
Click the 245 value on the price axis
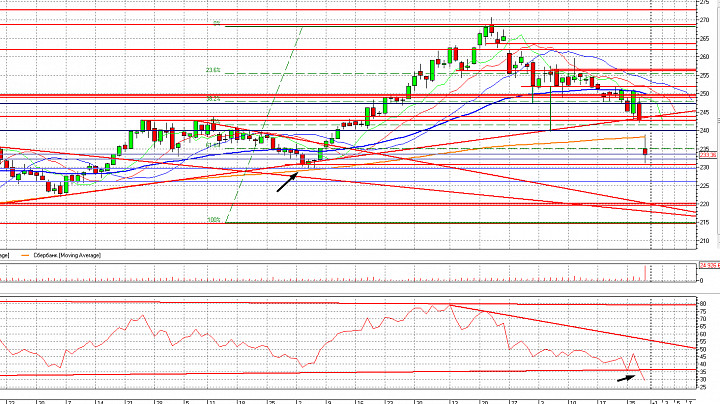click(x=705, y=112)
